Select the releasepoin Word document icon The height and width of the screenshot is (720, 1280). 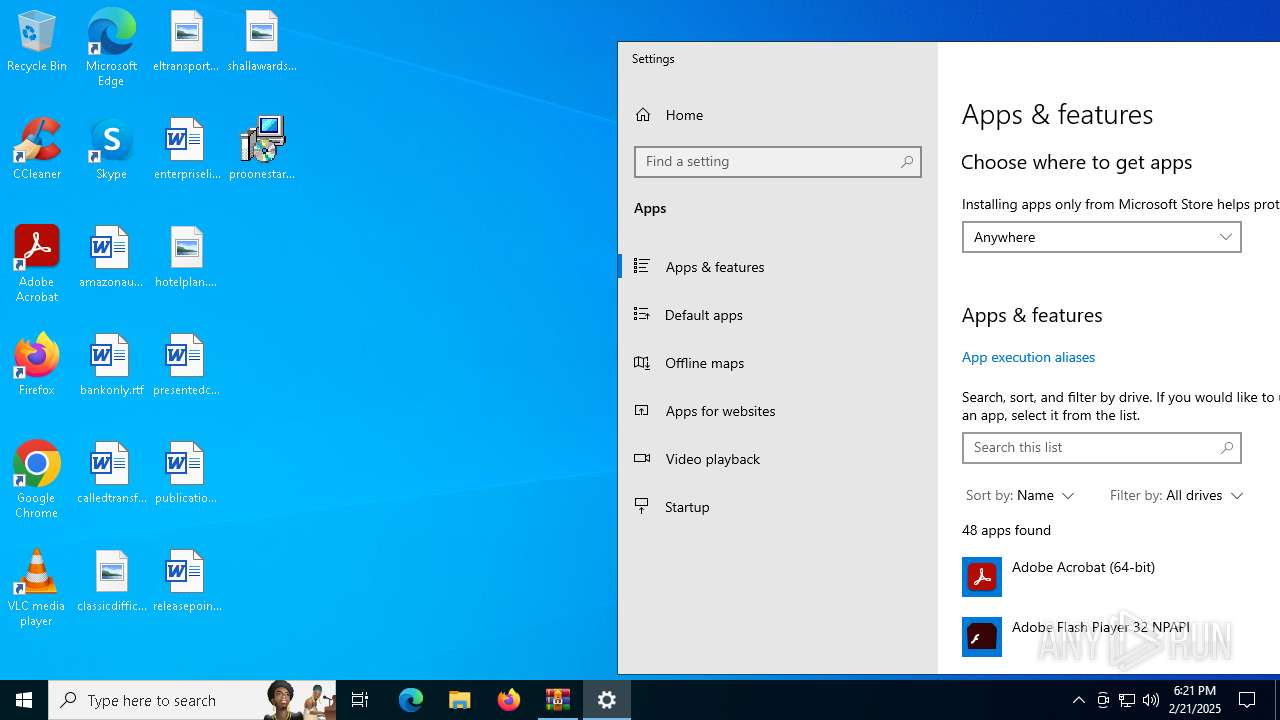[x=186, y=582]
